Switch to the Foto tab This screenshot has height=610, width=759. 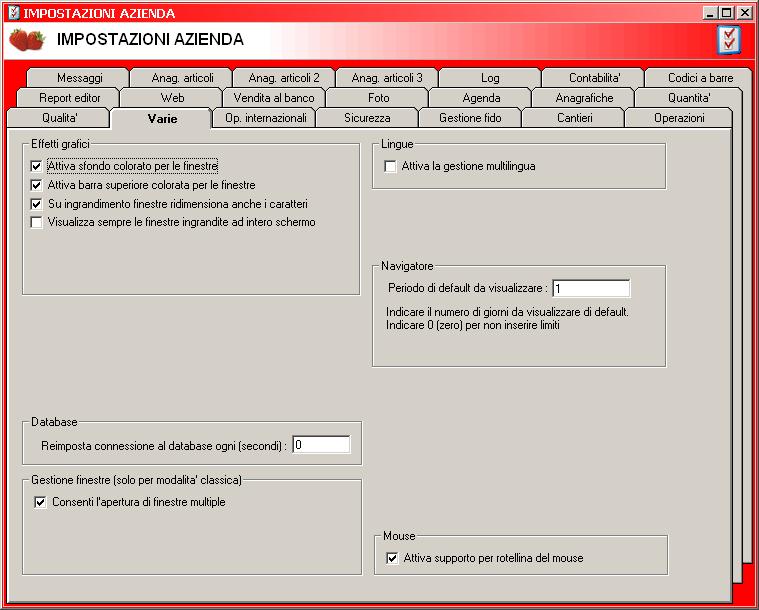(377, 98)
